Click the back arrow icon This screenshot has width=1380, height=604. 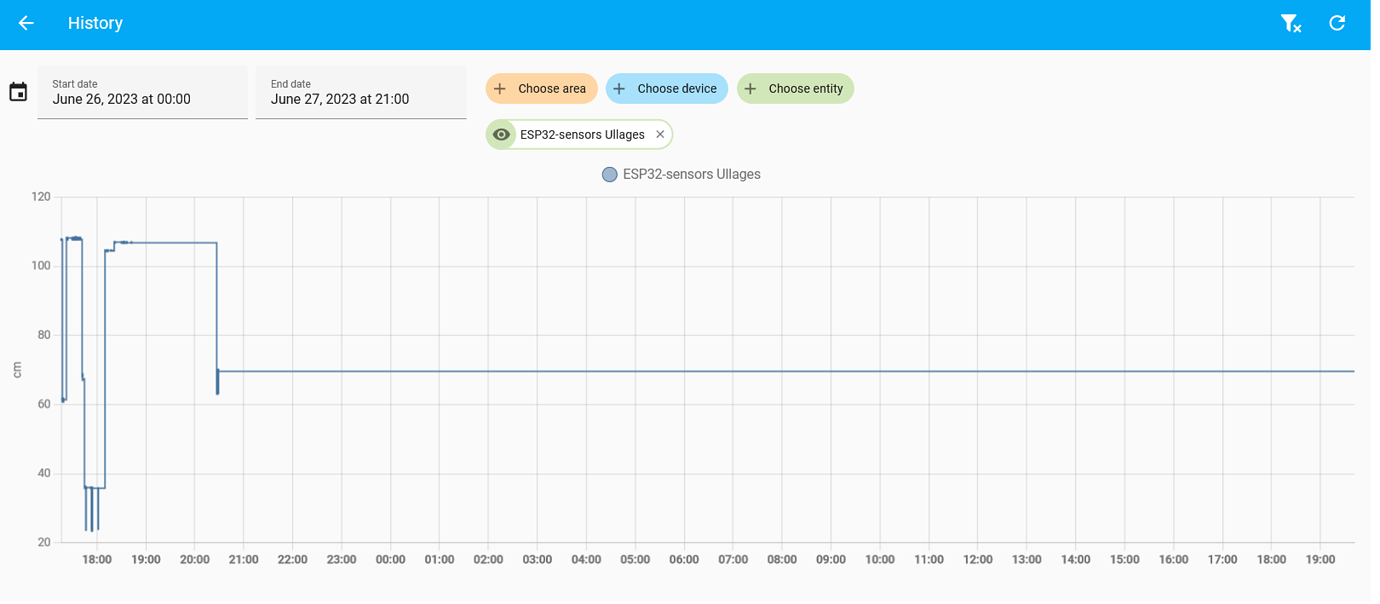pos(26,23)
